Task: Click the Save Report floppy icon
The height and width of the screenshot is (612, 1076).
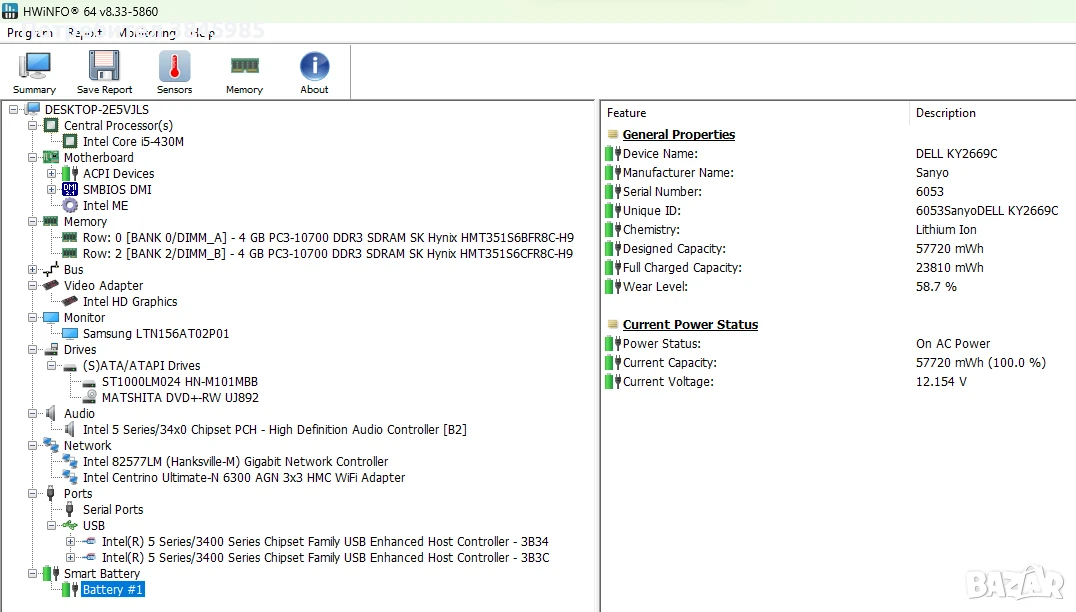Action: coord(104,66)
